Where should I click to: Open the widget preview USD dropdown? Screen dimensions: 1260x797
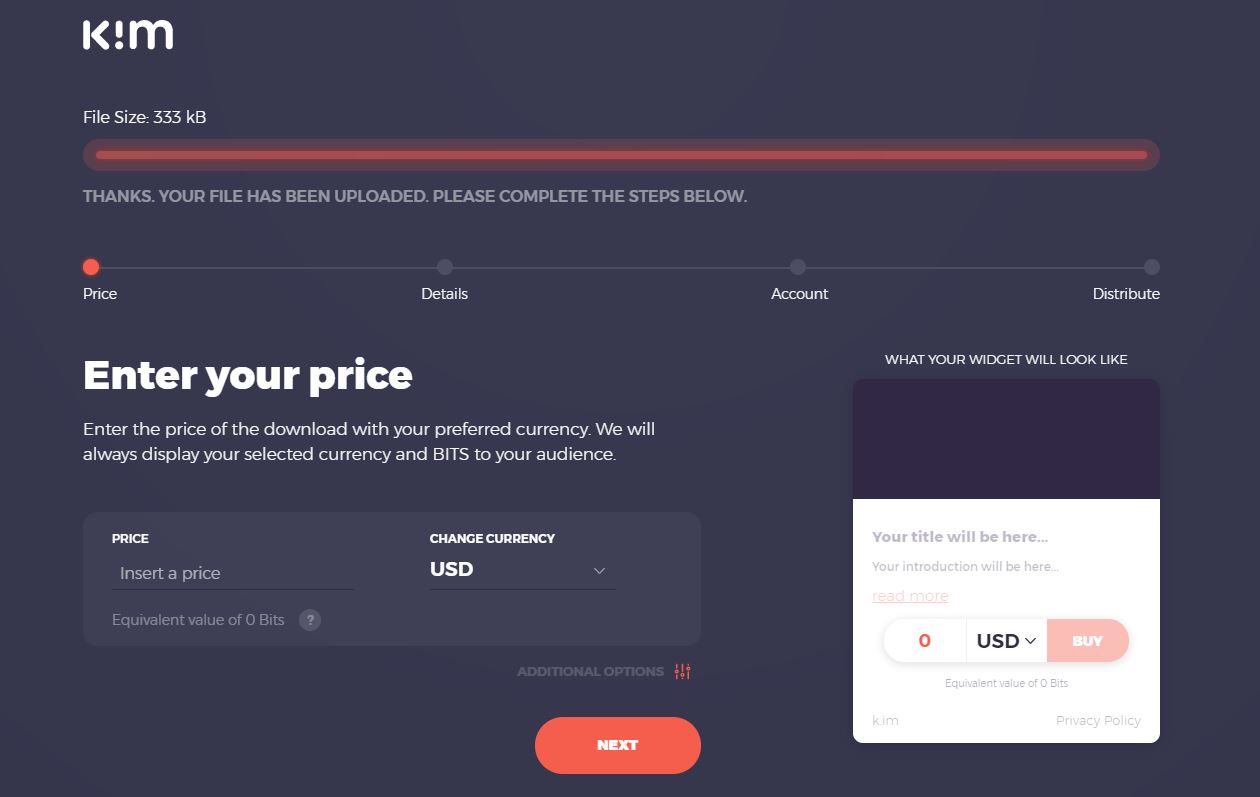click(x=1006, y=641)
